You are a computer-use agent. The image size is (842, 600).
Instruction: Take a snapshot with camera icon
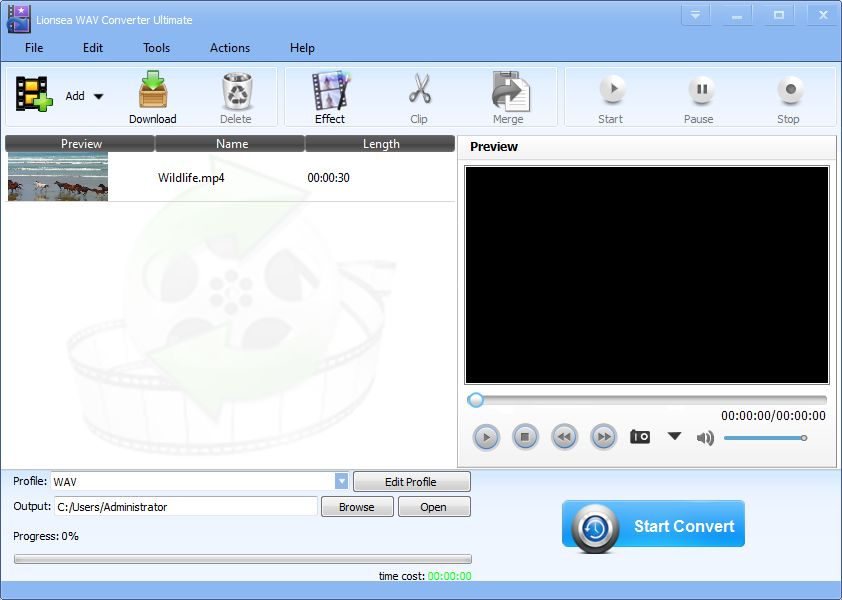640,437
